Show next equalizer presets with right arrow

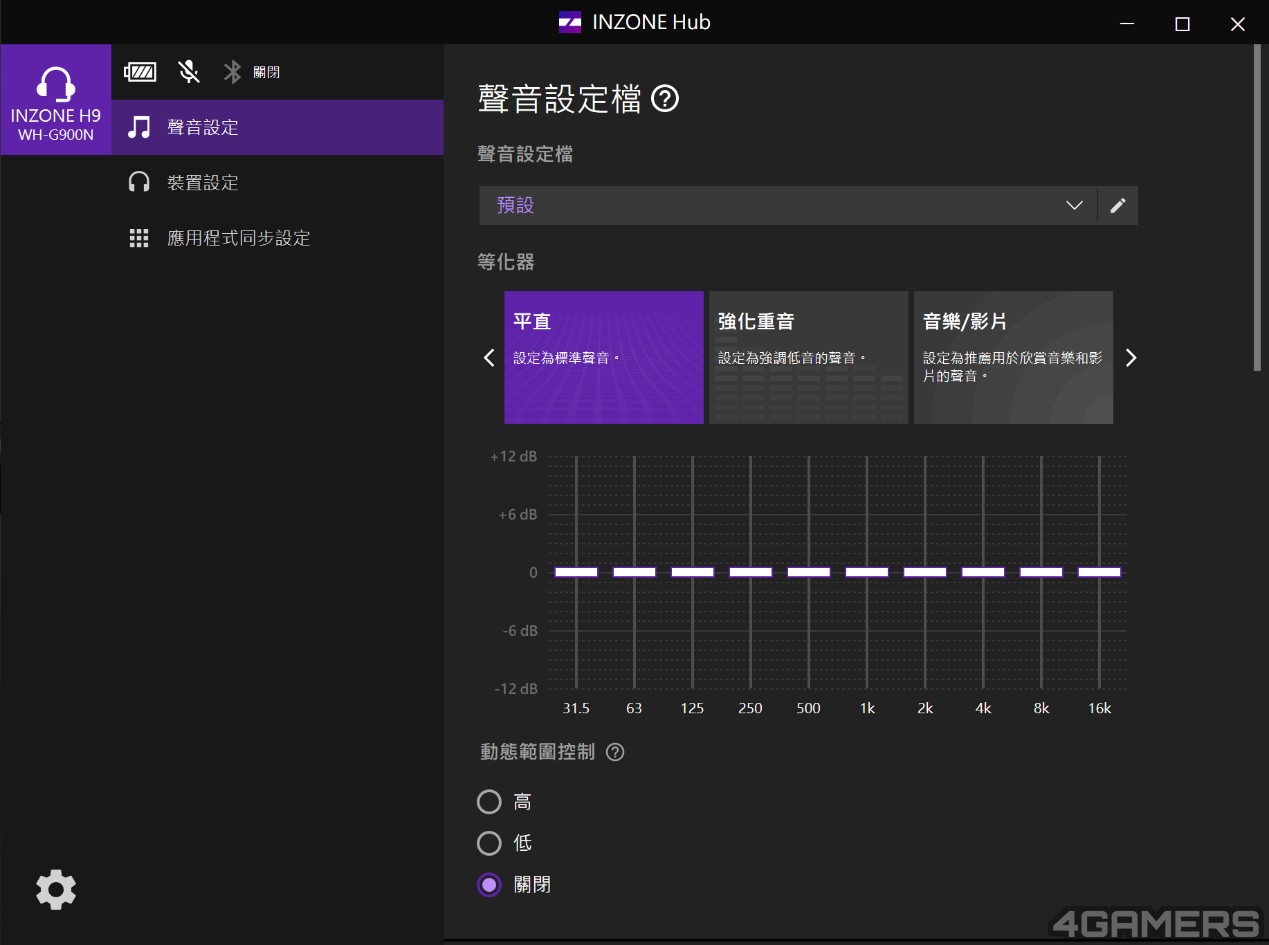1131,357
